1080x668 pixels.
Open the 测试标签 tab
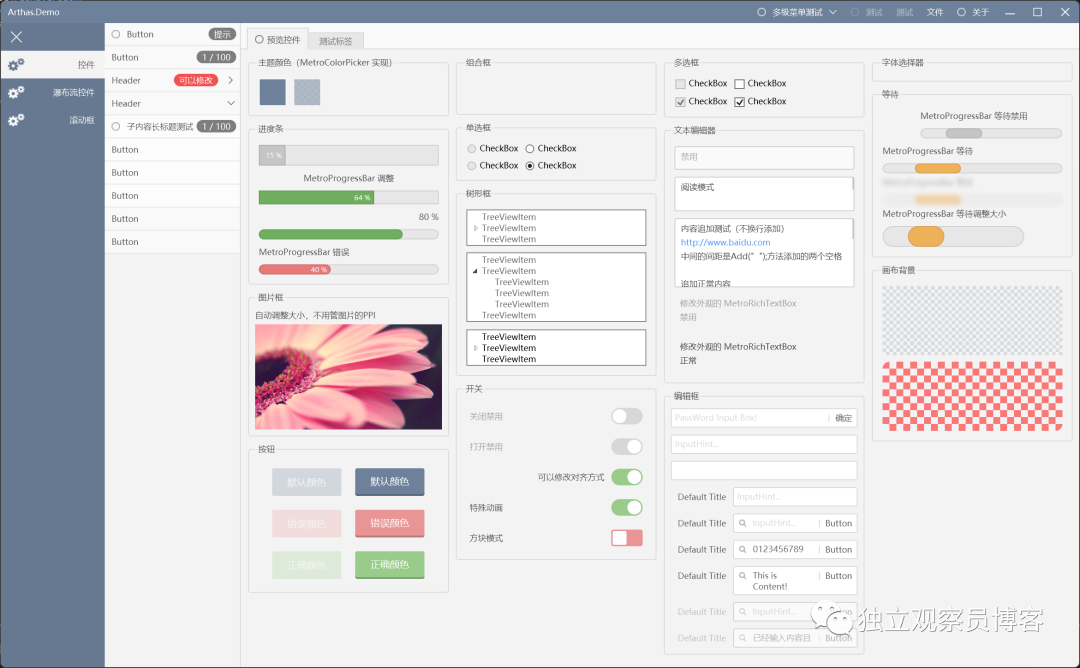pos(335,41)
